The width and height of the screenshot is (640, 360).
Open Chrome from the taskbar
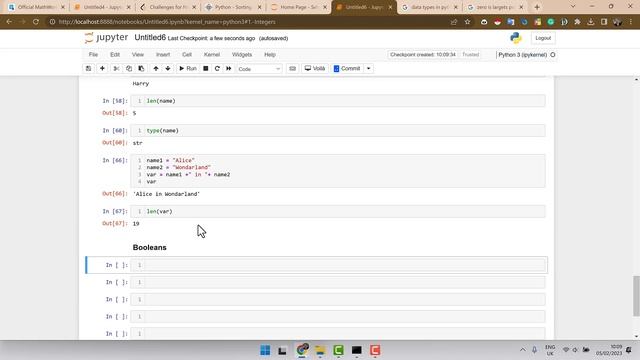point(302,350)
